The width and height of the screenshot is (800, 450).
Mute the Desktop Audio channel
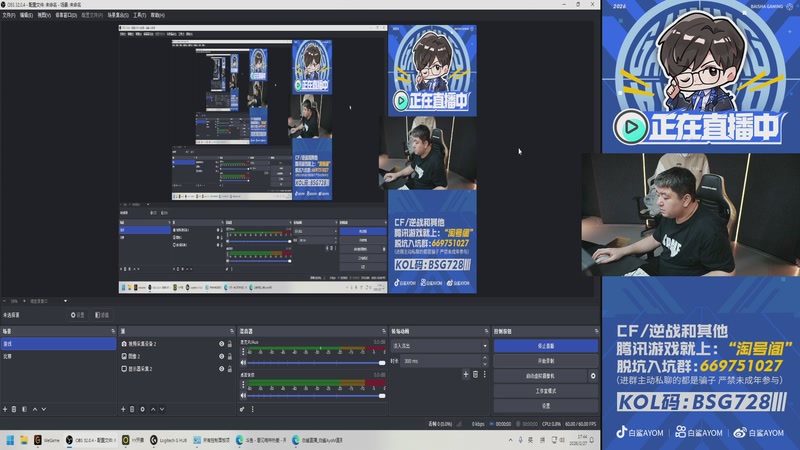(x=243, y=395)
